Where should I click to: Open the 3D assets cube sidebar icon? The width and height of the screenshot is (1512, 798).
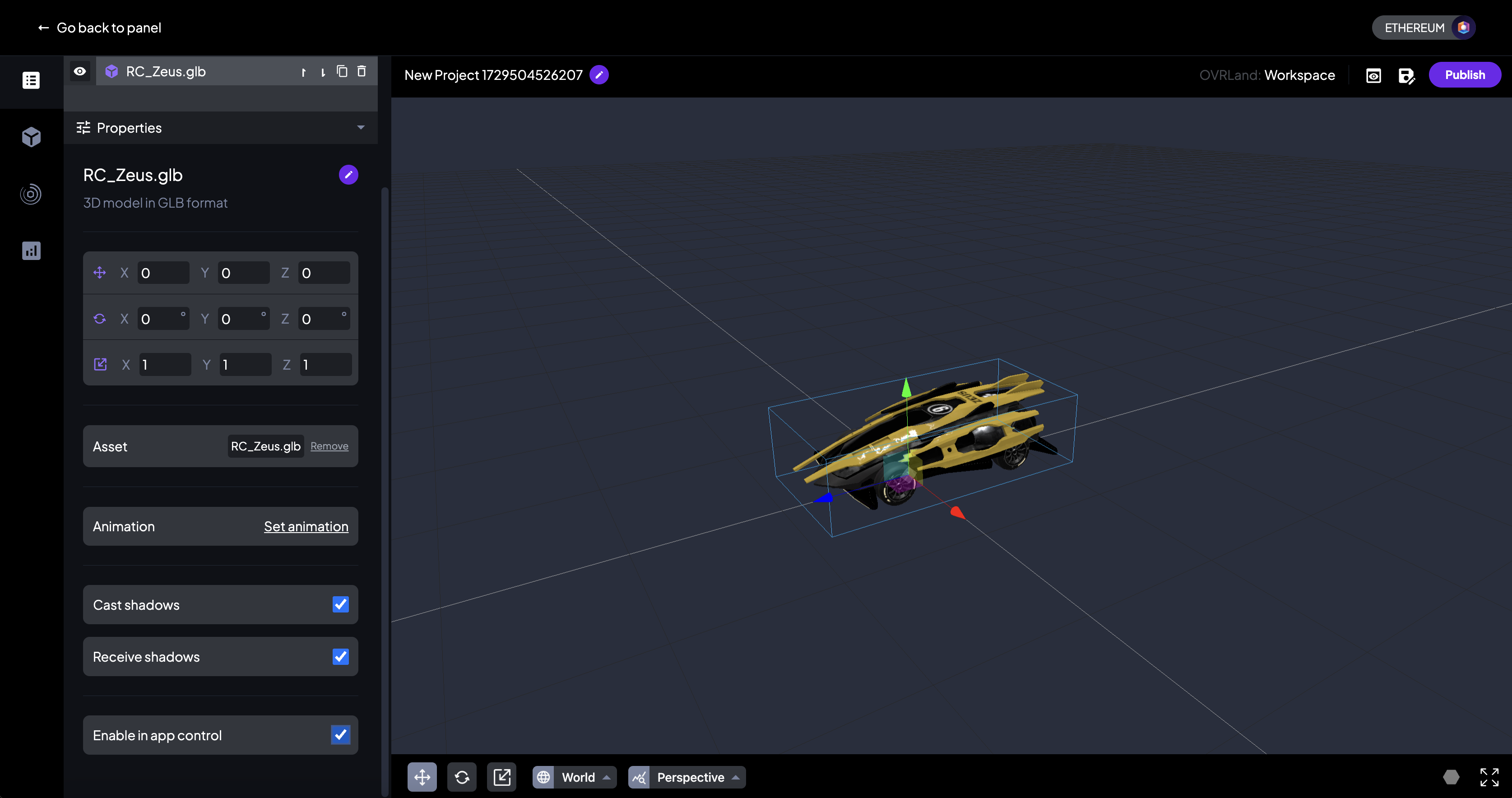click(x=31, y=137)
